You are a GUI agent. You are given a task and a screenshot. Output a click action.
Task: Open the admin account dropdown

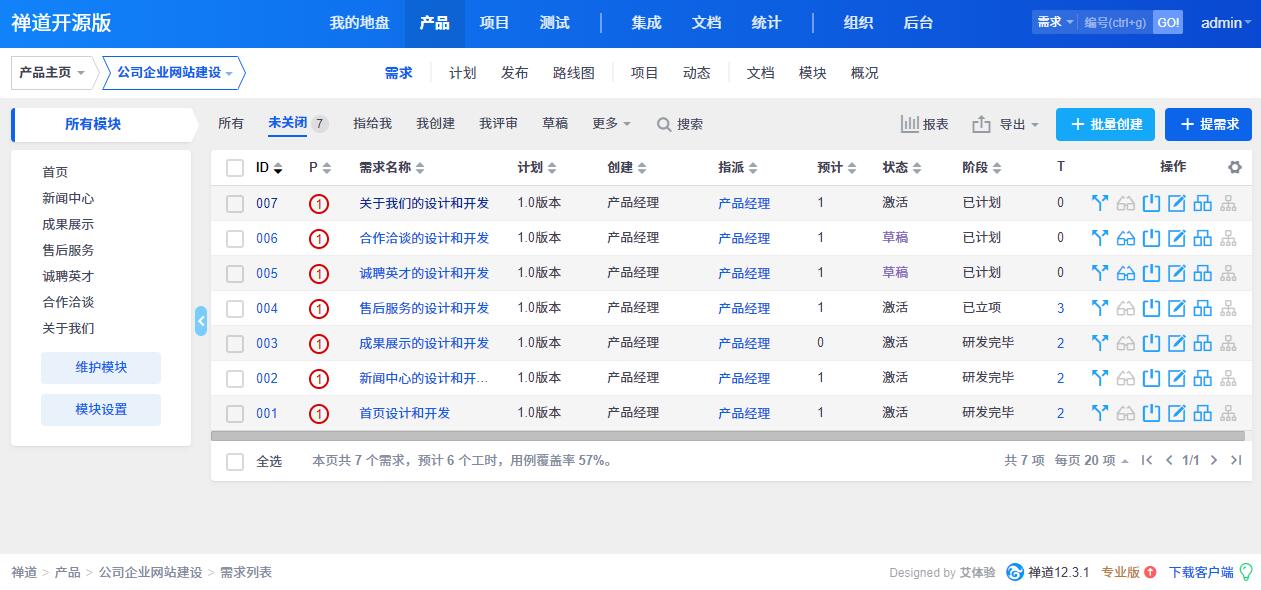1223,22
